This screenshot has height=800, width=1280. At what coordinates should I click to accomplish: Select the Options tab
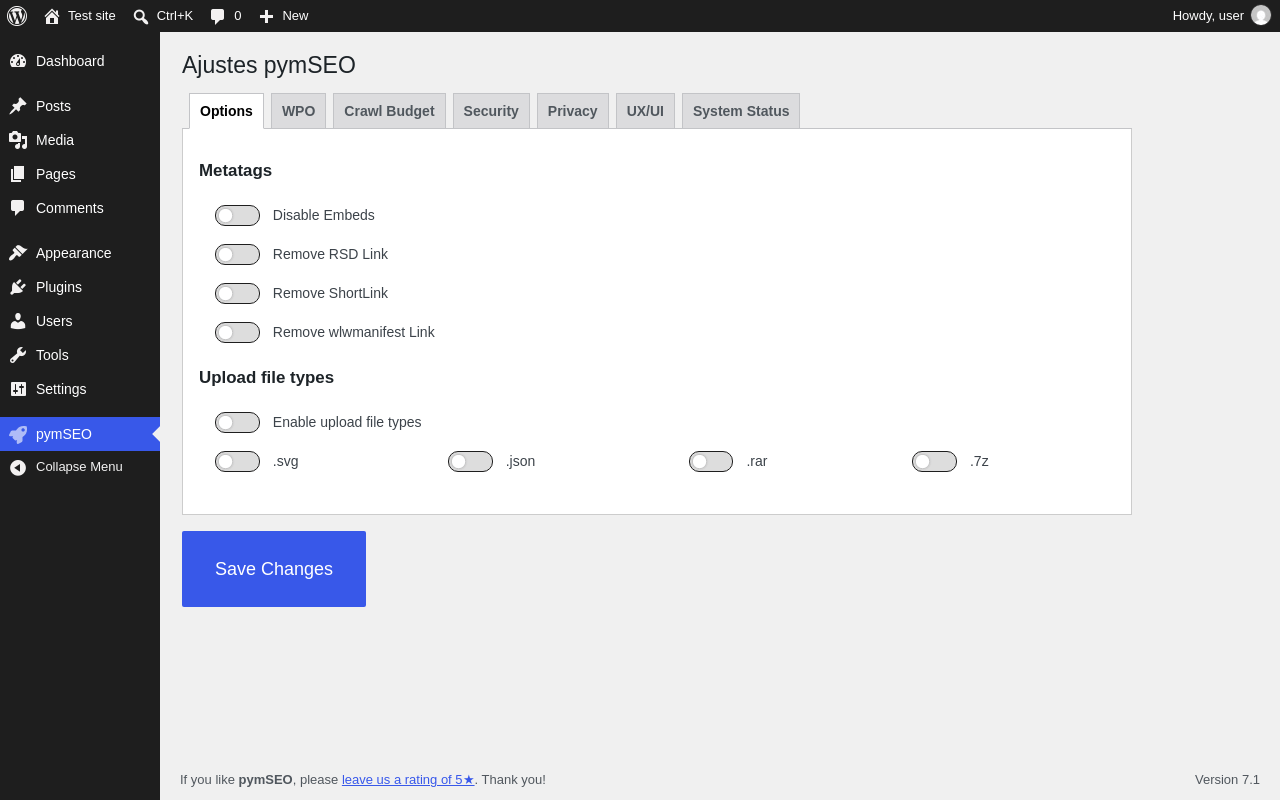(226, 111)
